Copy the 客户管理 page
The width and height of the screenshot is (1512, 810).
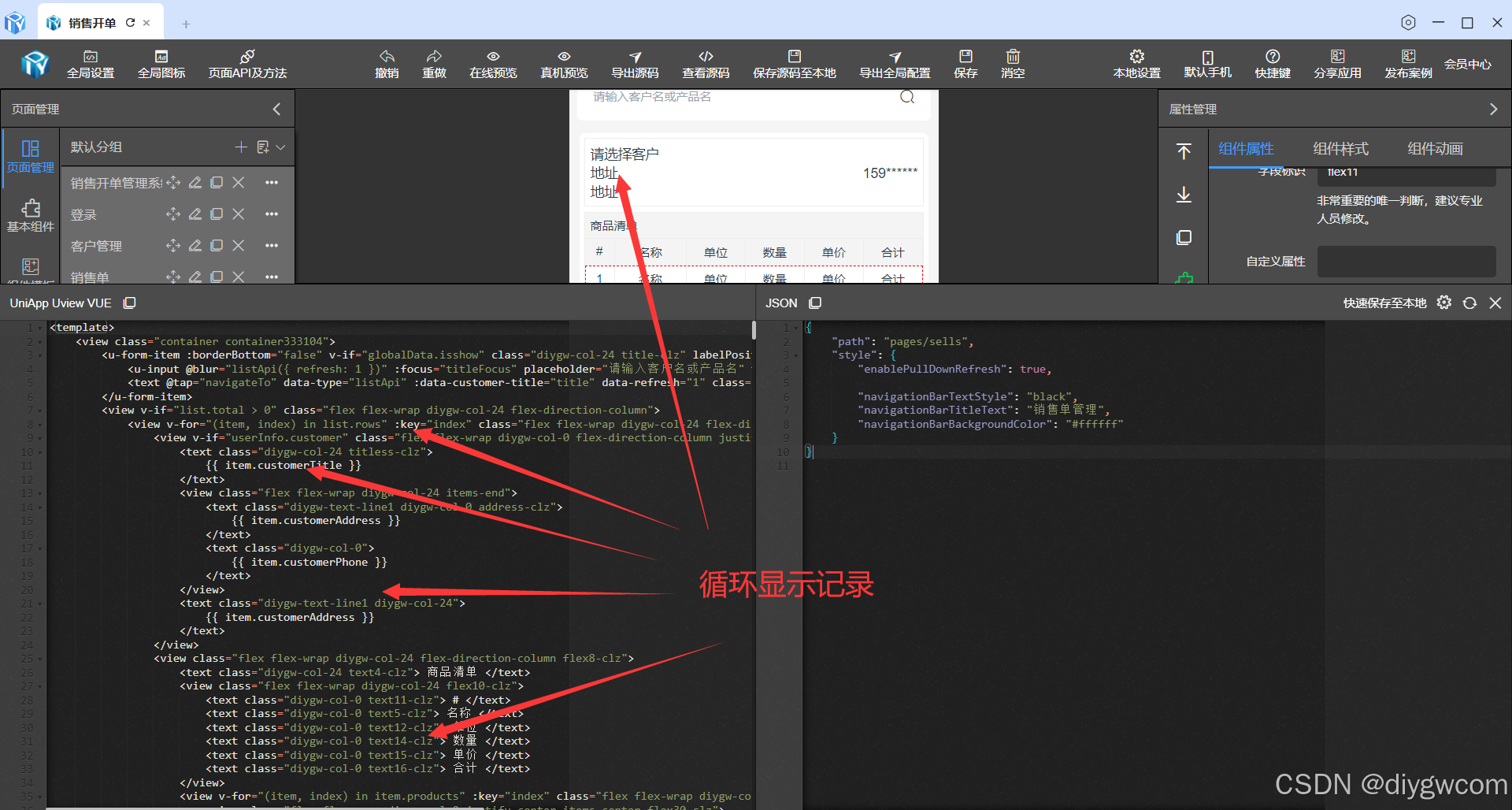coord(217,246)
